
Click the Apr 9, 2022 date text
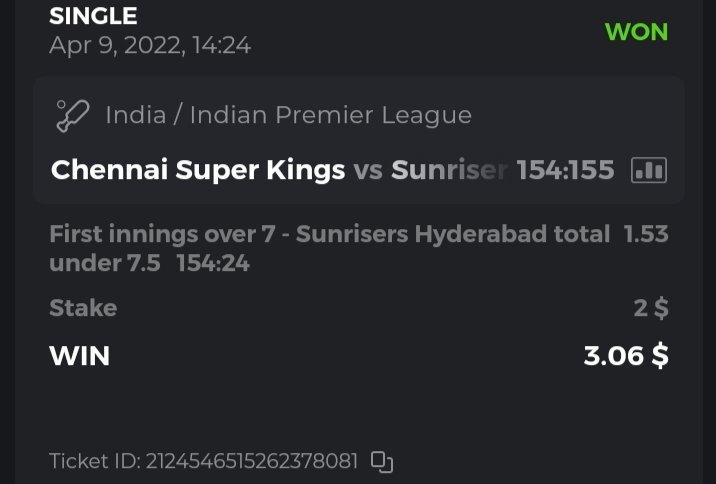click(150, 45)
